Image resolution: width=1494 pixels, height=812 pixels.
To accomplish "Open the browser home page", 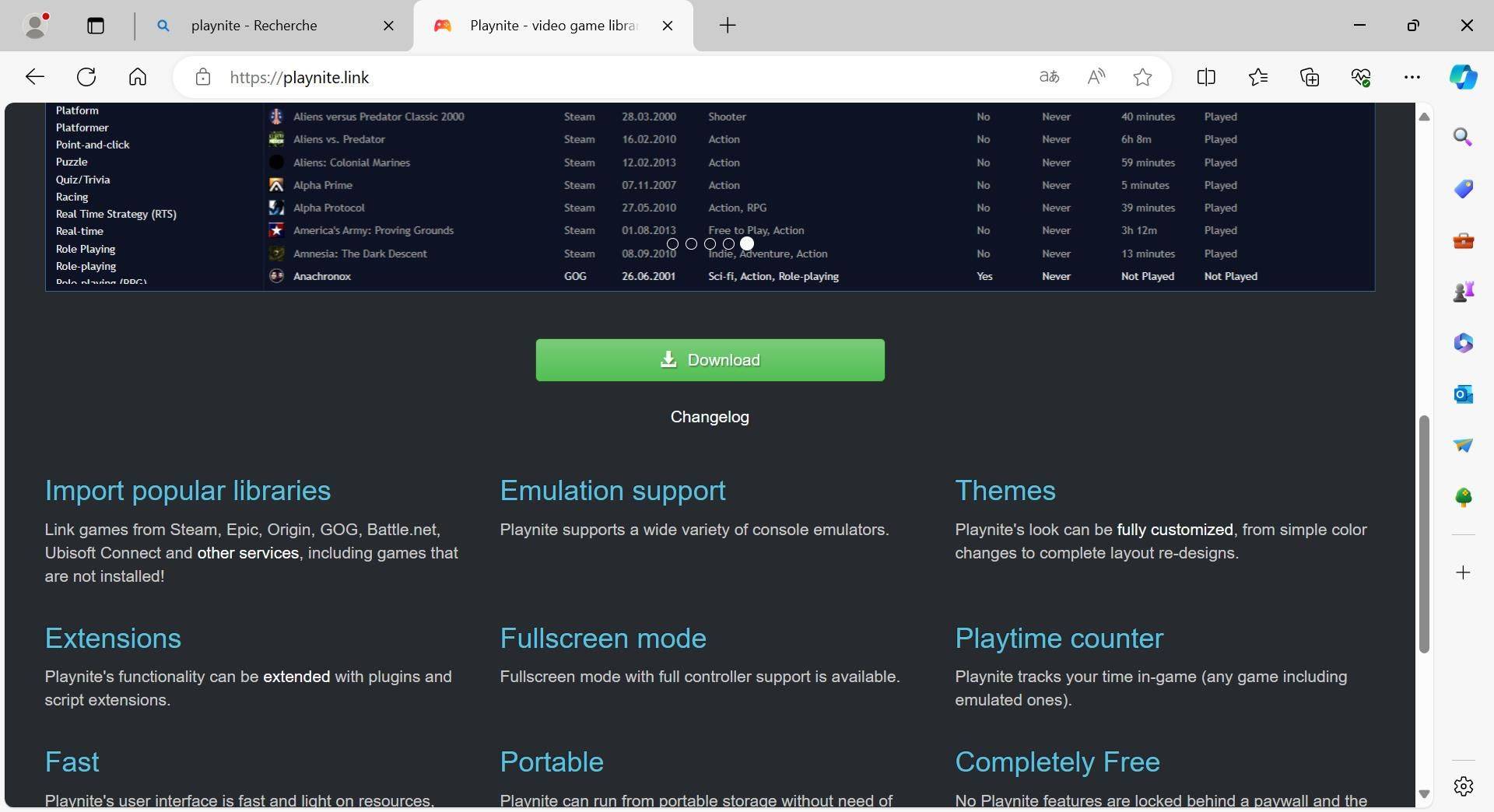I will (138, 77).
